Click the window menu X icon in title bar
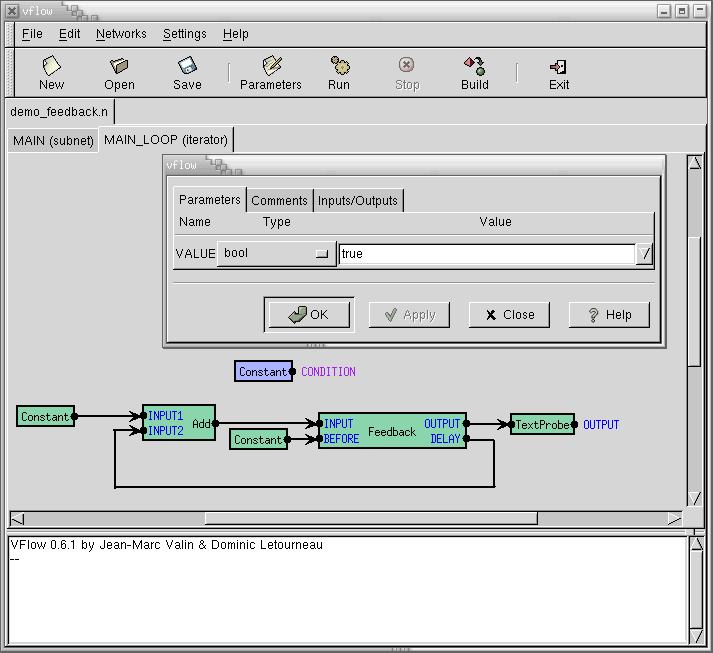Screen dimensions: 713x653 12,10
